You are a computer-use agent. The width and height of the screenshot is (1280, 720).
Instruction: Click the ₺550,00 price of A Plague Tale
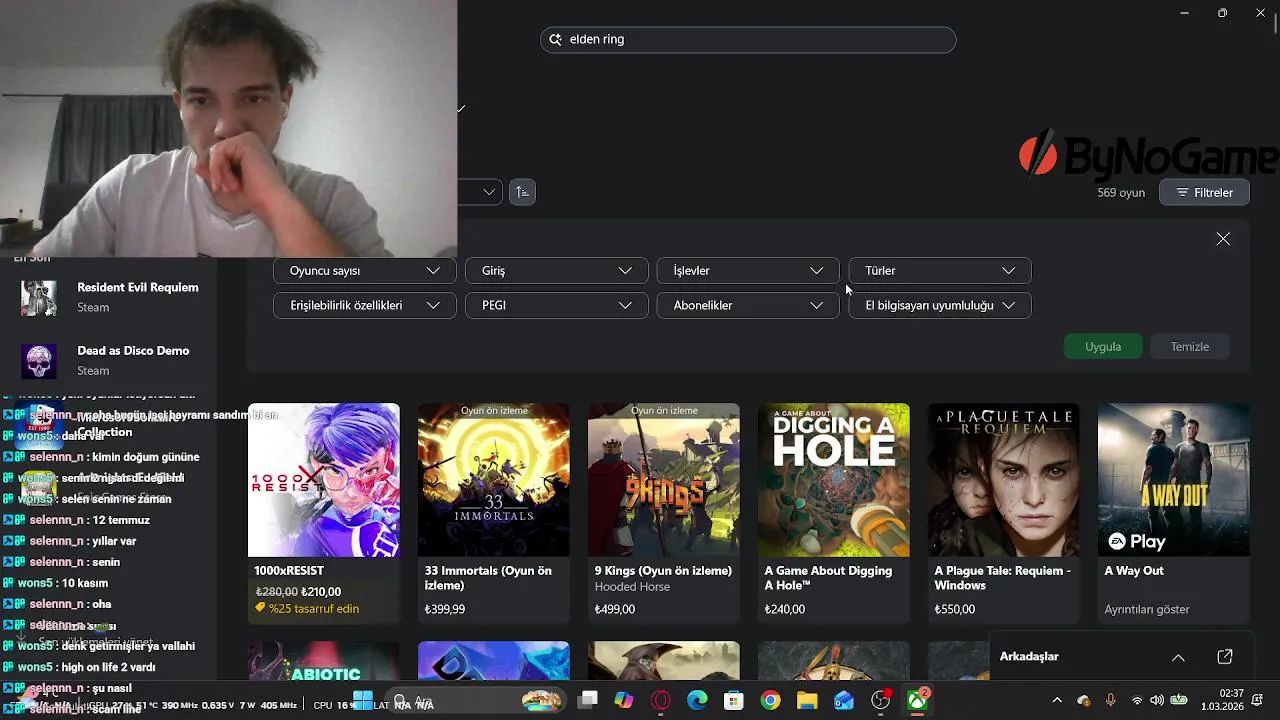pyautogui.click(x=954, y=609)
